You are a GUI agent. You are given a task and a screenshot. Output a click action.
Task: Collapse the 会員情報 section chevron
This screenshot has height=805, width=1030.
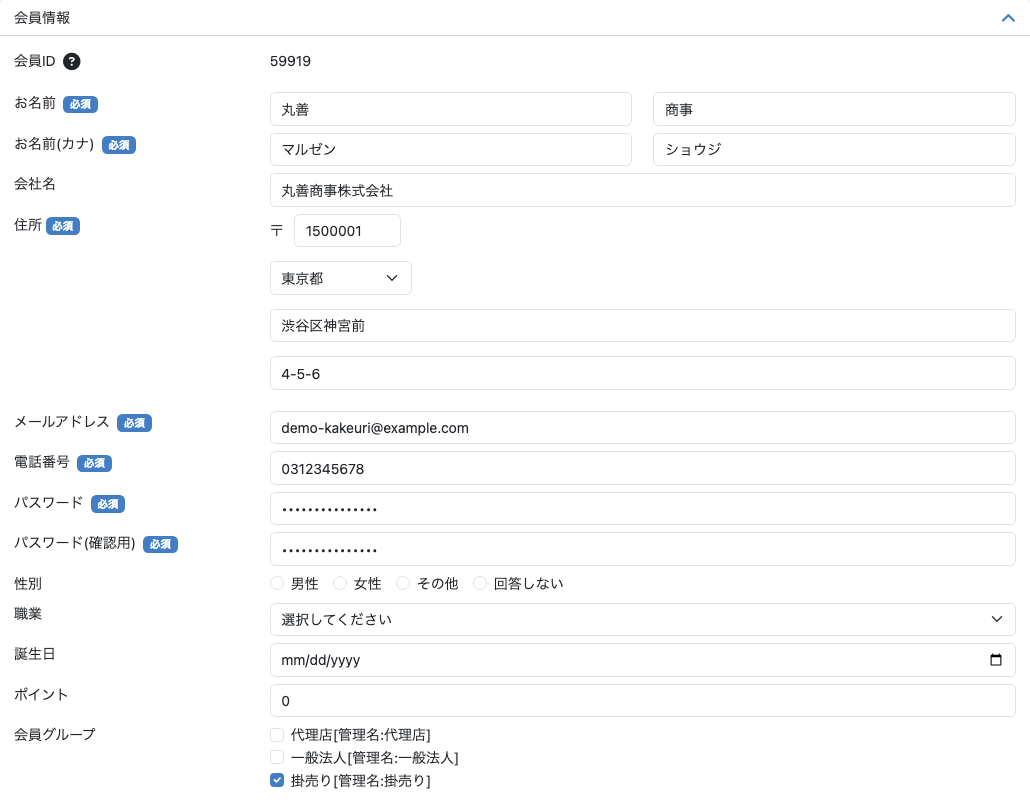(x=1008, y=18)
